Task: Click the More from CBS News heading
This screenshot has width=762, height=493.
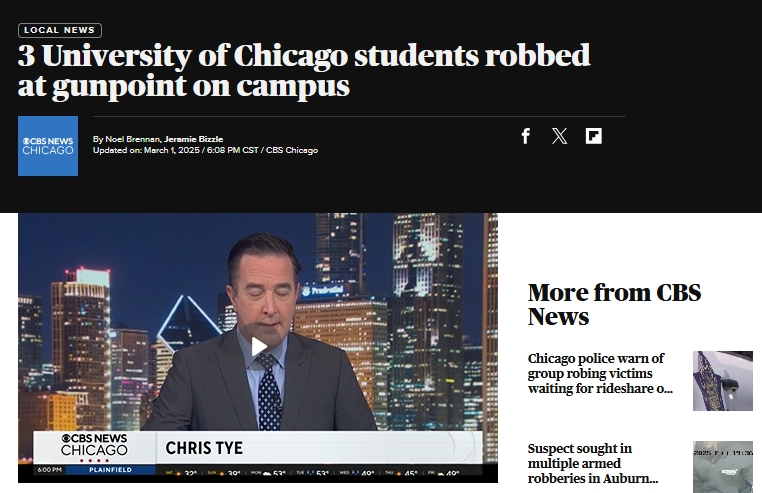Action: 614,304
